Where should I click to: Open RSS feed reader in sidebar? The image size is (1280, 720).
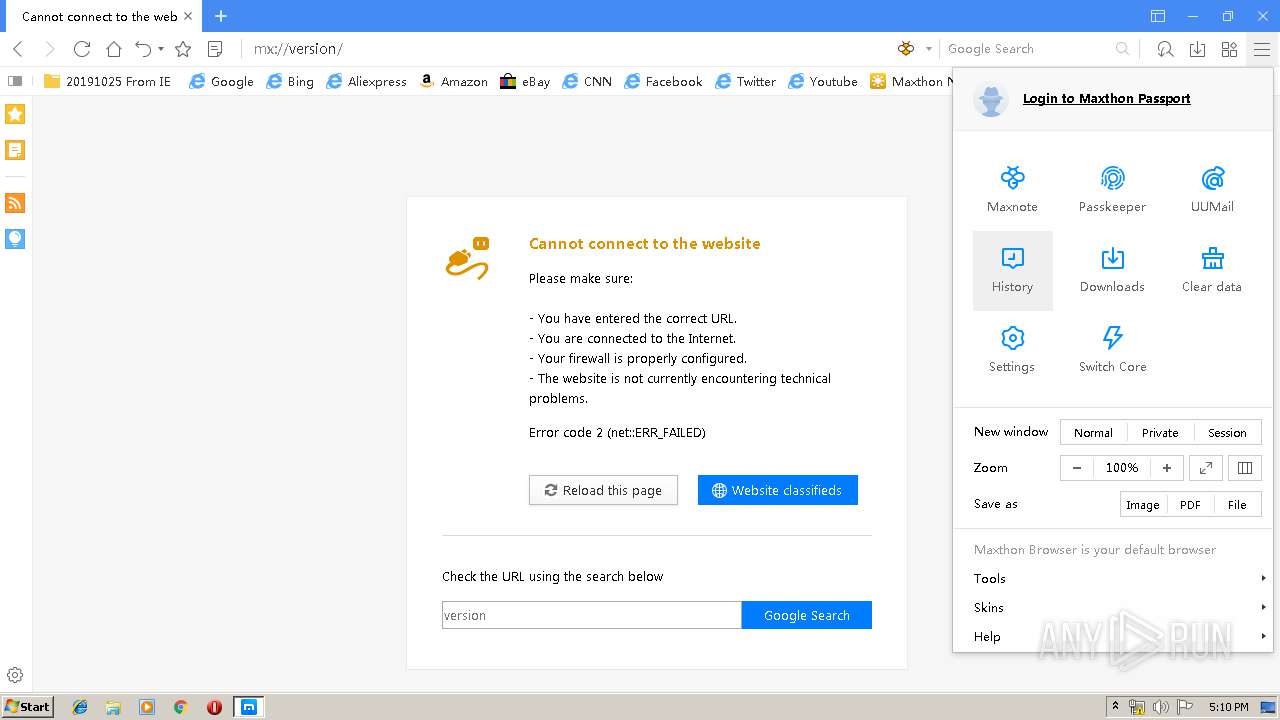tap(15, 203)
